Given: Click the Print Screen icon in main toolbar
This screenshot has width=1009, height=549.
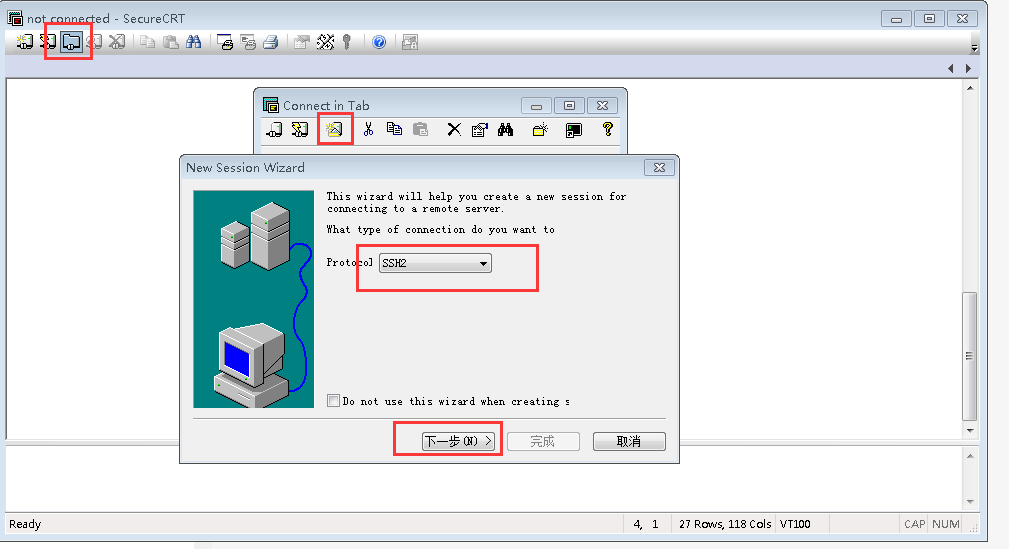Looking at the screenshot, I should point(225,42).
